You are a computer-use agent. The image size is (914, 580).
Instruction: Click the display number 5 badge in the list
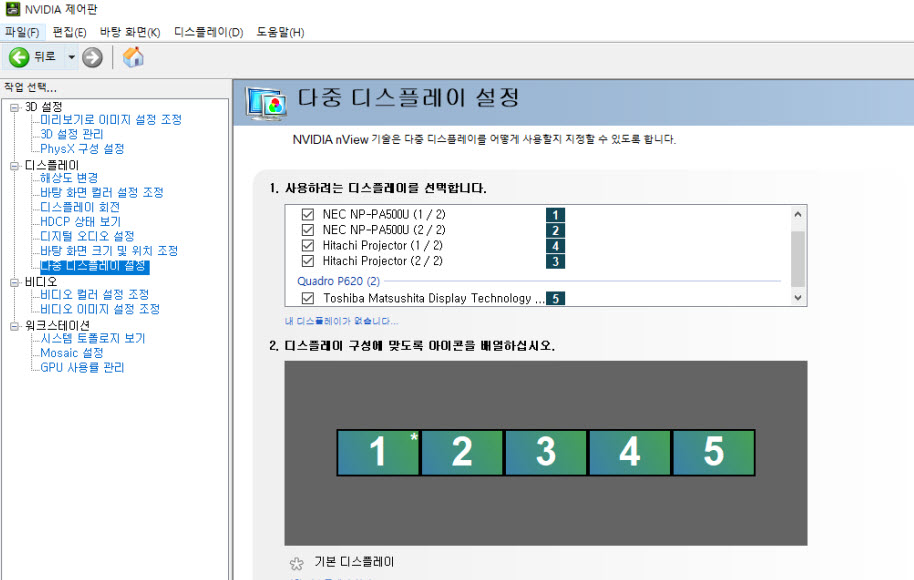pyautogui.click(x=556, y=298)
